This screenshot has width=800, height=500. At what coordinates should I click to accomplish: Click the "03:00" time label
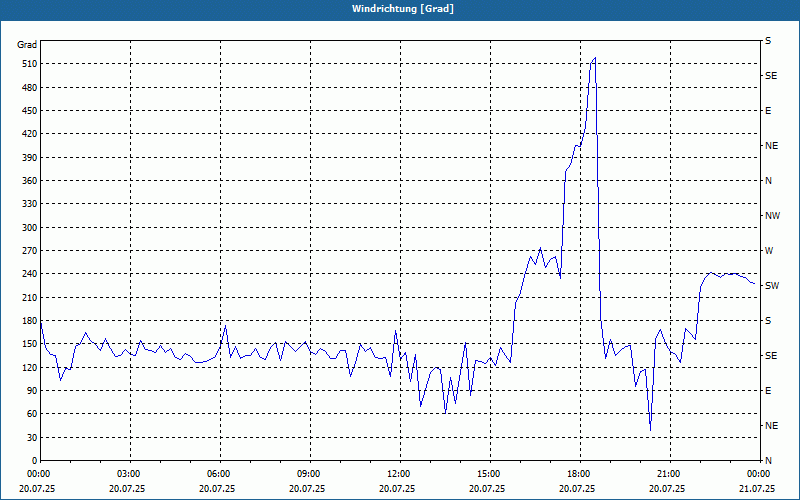[130, 474]
